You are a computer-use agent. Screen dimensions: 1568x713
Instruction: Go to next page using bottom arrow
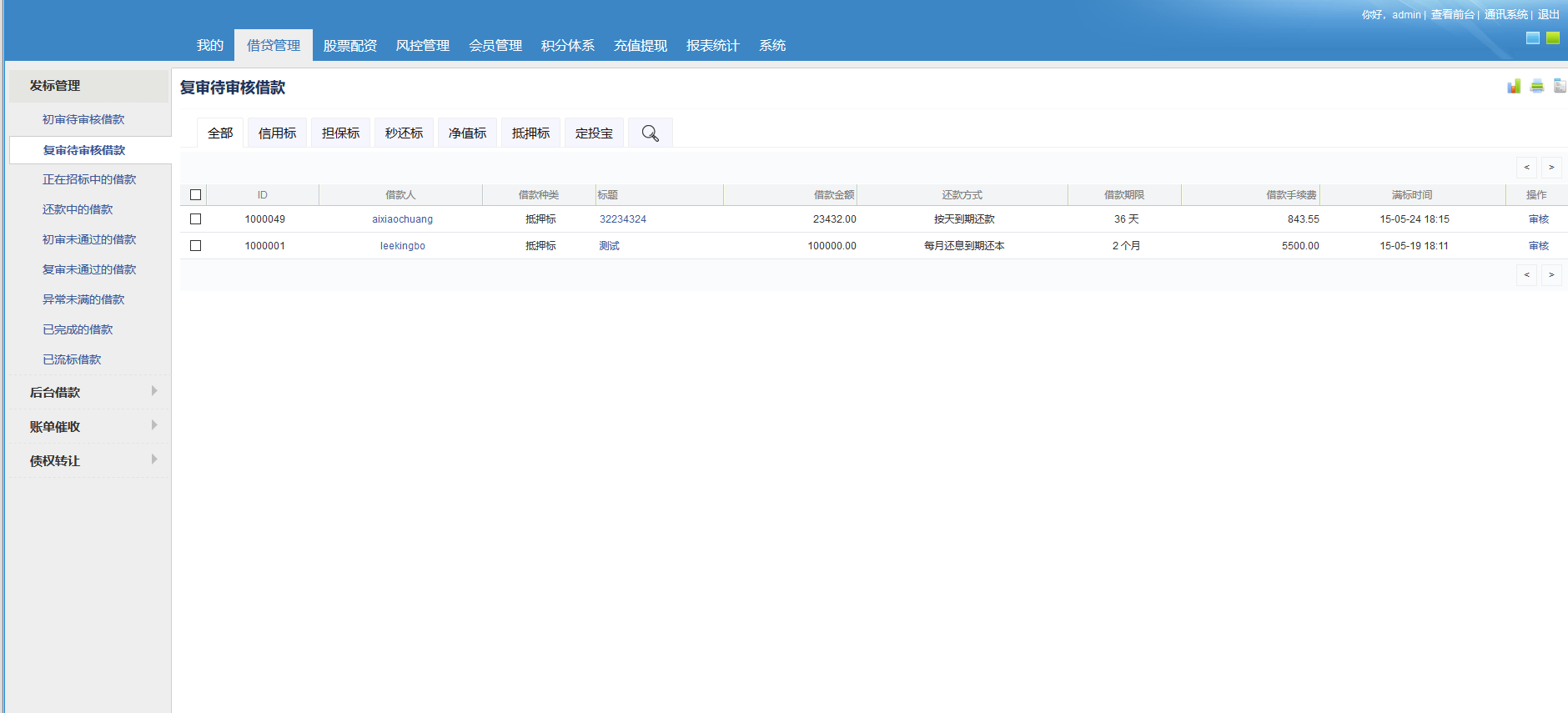pos(1551,275)
